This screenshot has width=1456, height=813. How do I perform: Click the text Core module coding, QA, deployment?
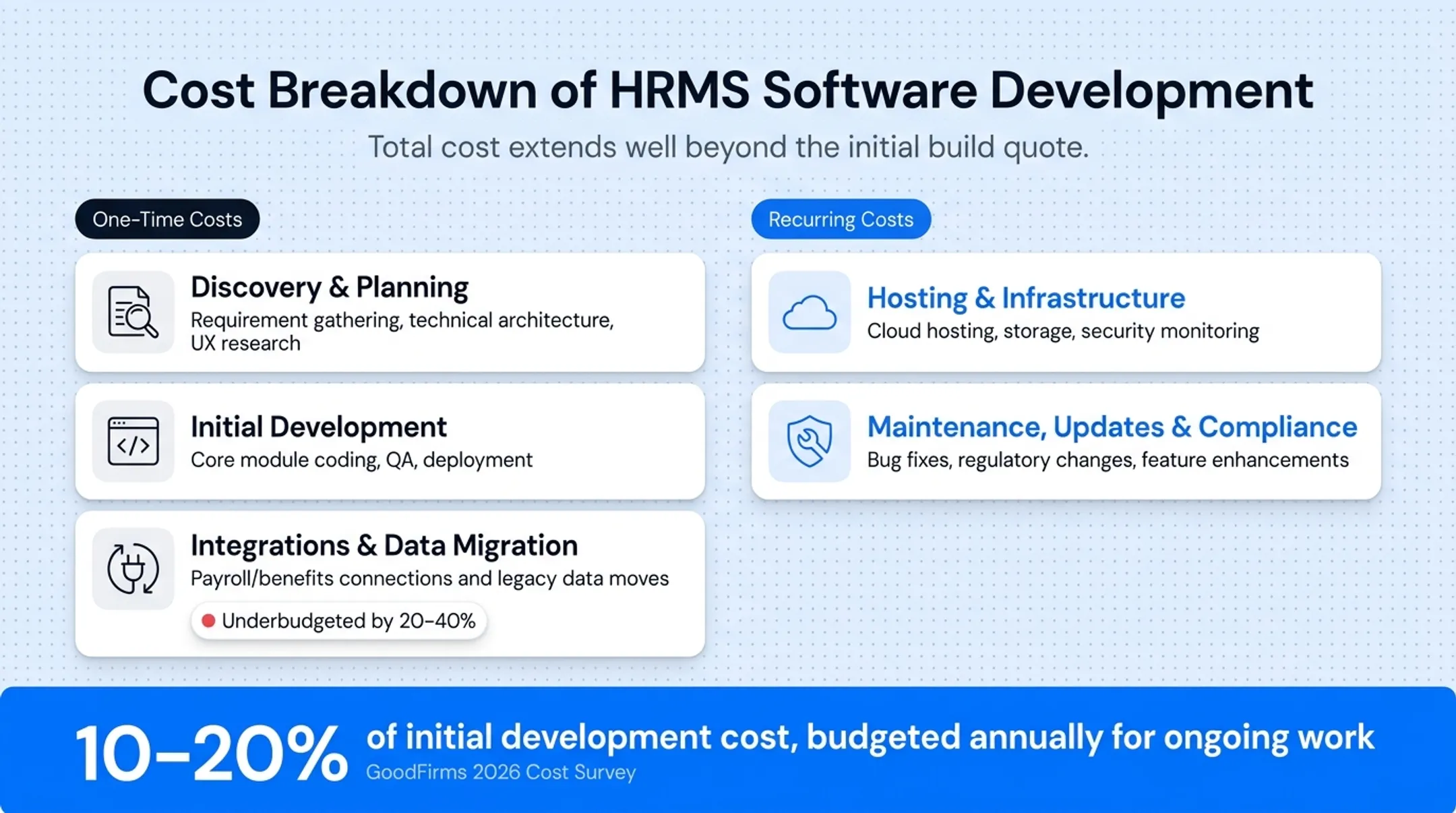click(362, 460)
